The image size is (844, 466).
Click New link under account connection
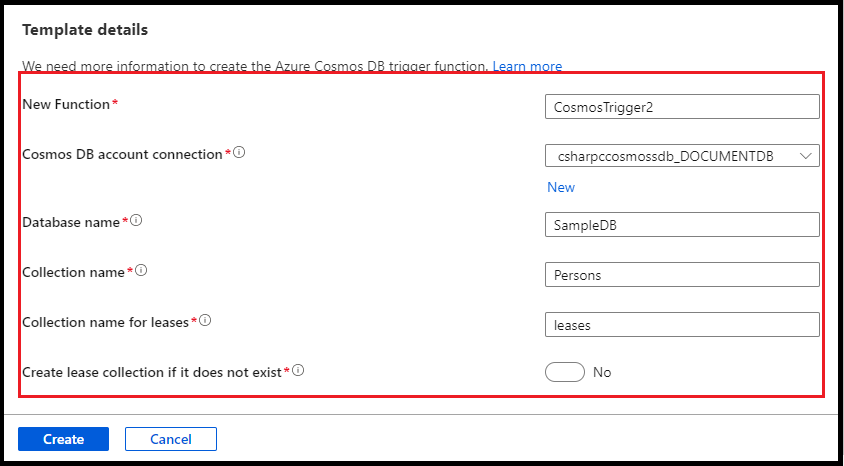click(561, 187)
